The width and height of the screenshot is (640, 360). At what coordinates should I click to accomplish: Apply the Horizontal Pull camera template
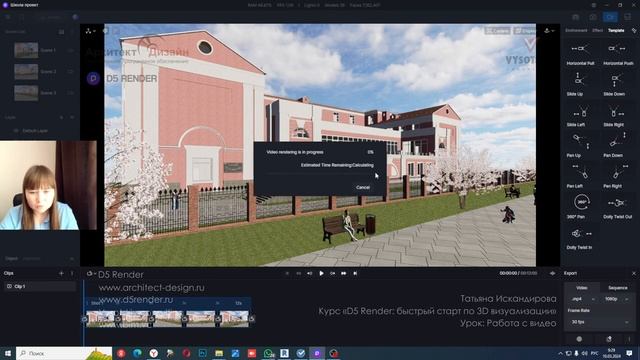pos(580,53)
